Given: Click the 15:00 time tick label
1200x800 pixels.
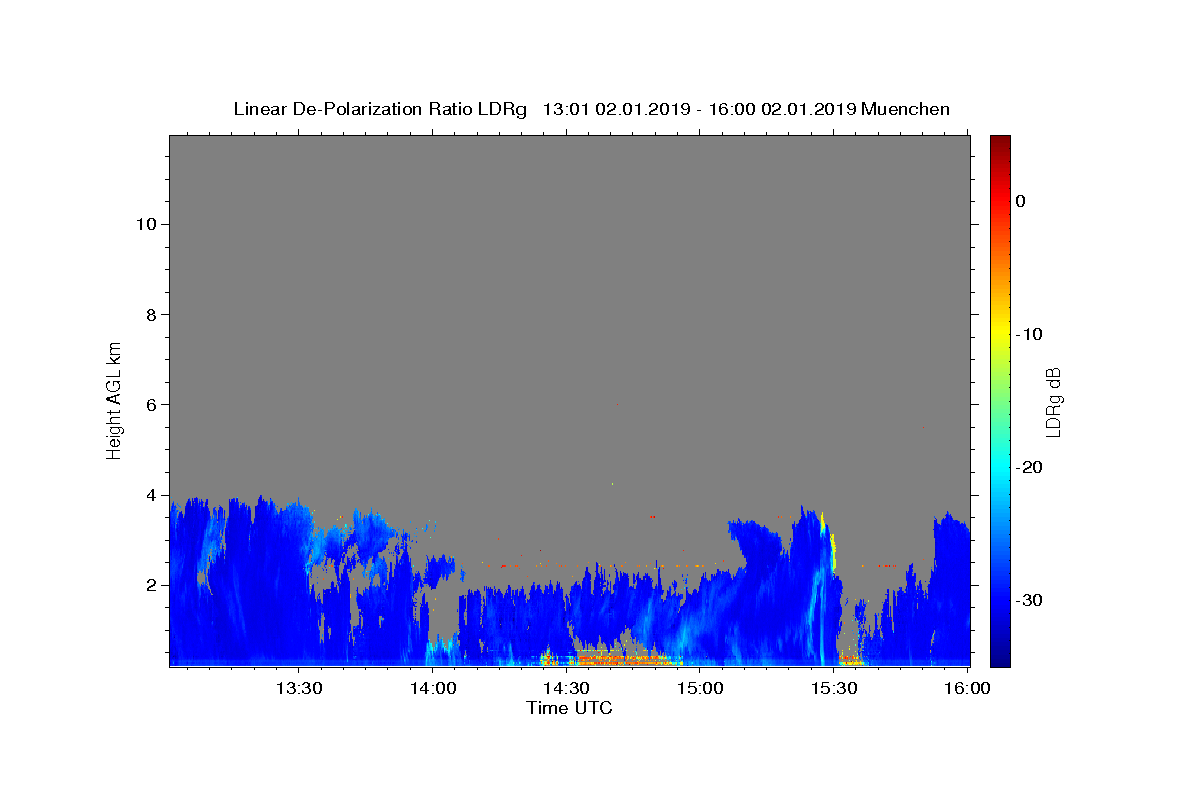Looking at the screenshot, I should pos(700,688).
